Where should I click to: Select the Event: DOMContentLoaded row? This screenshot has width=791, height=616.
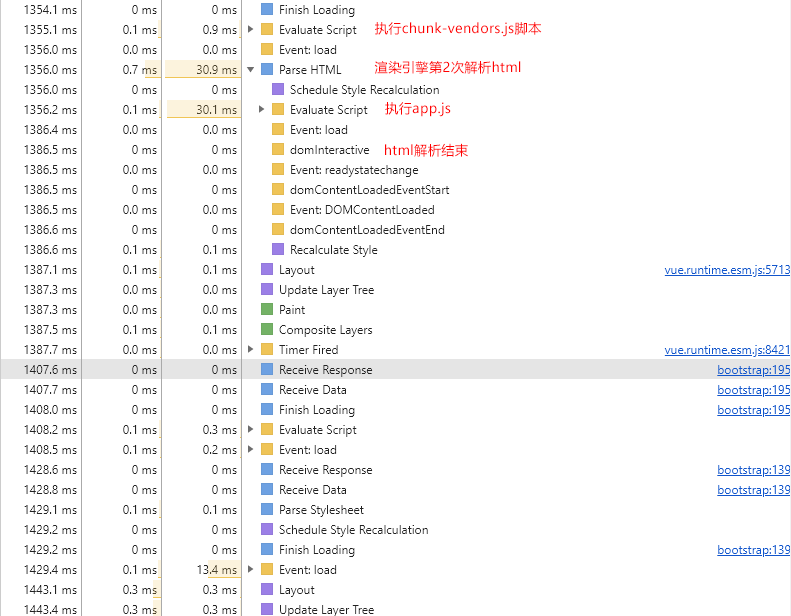362,210
